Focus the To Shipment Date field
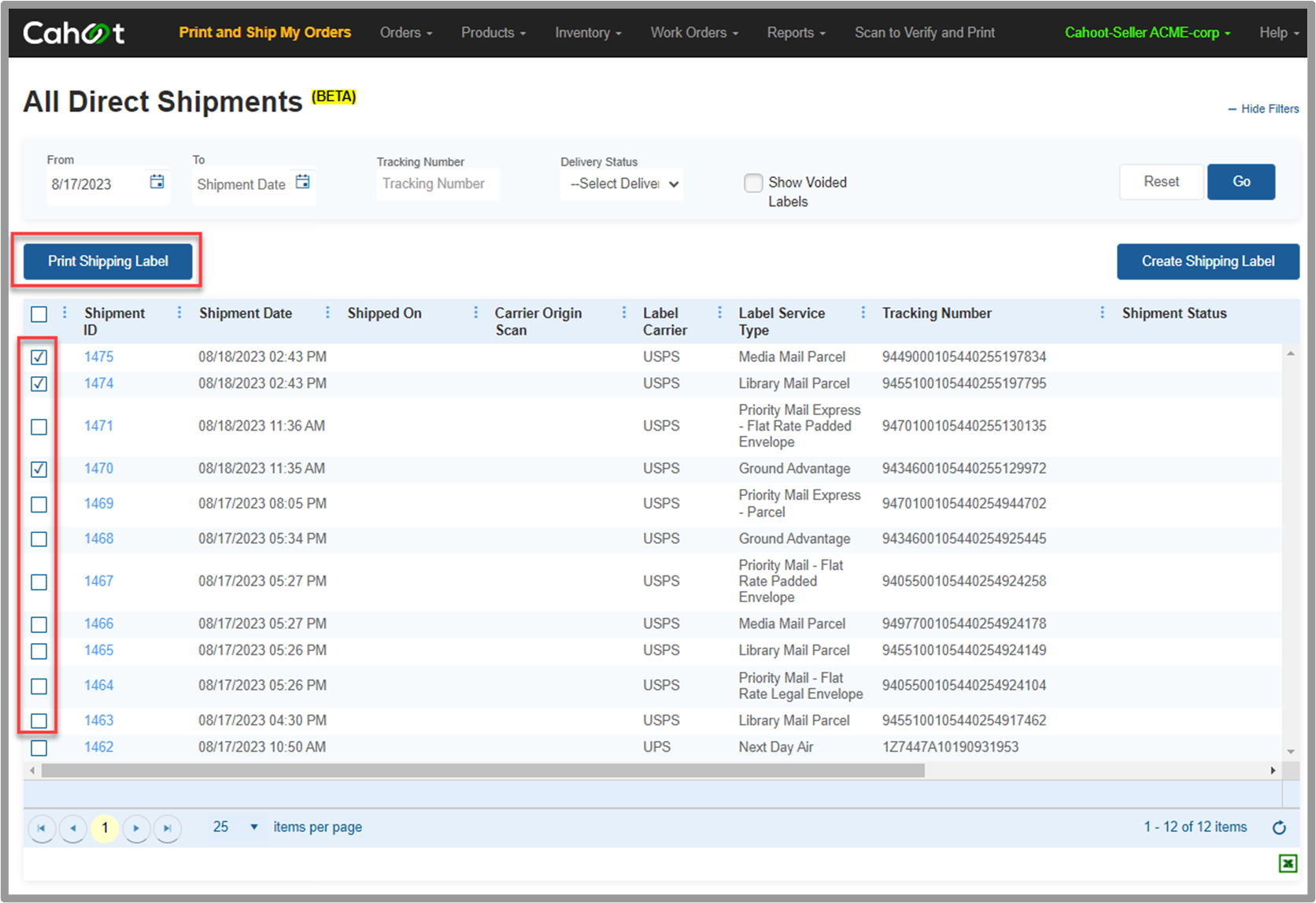Viewport: 1316px width, 903px height. pyautogui.click(x=242, y=184)
